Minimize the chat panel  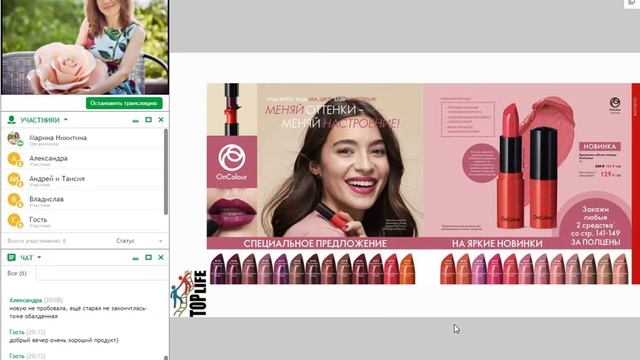click(136, 258)
